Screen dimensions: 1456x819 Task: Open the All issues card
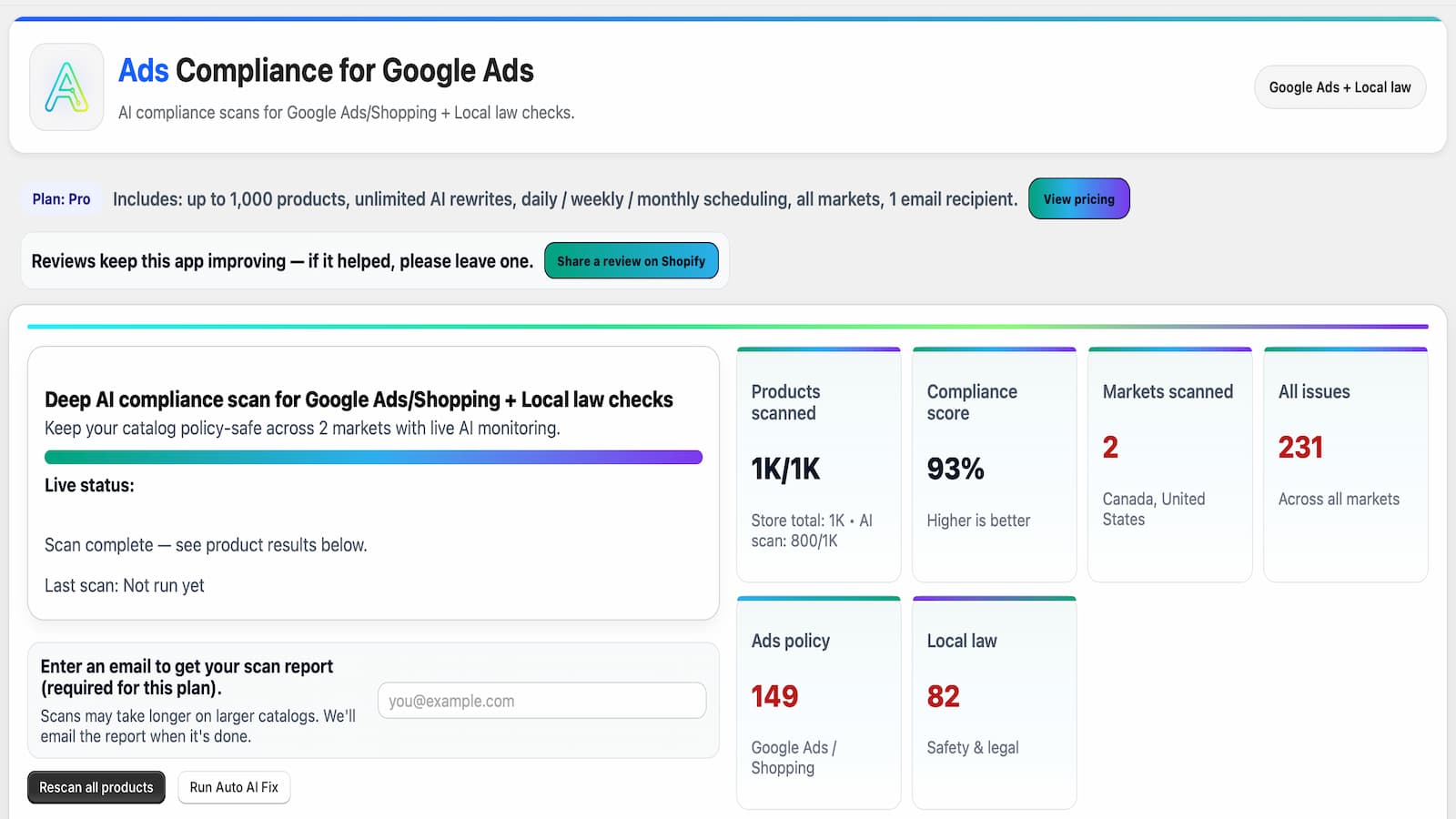(x=1345, y=465)
